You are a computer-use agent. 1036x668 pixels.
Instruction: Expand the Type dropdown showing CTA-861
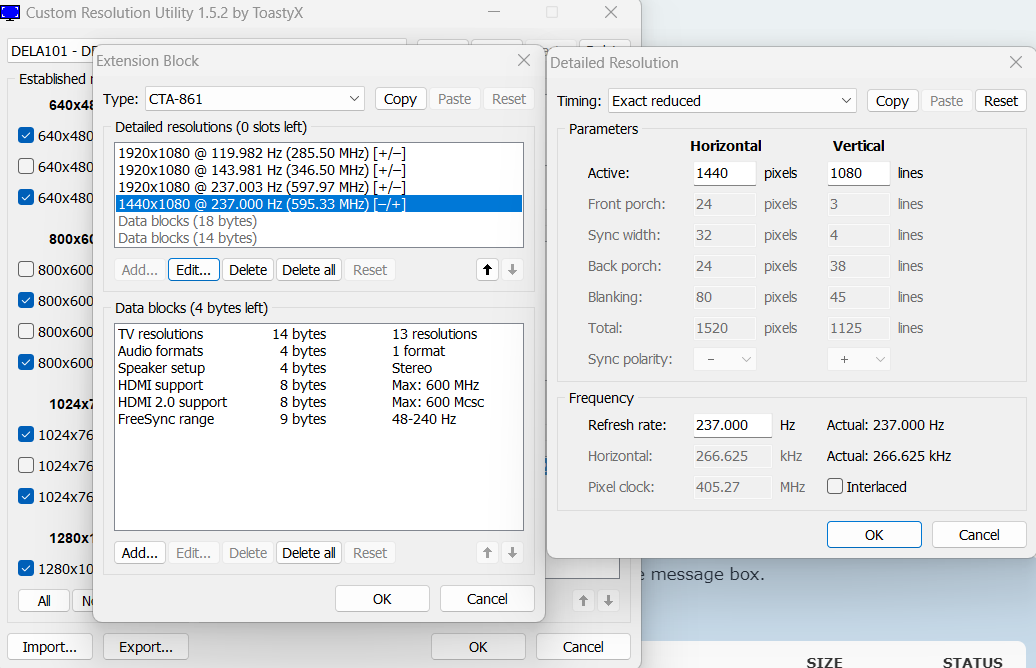pyautogui.click(x=255, y=99)
